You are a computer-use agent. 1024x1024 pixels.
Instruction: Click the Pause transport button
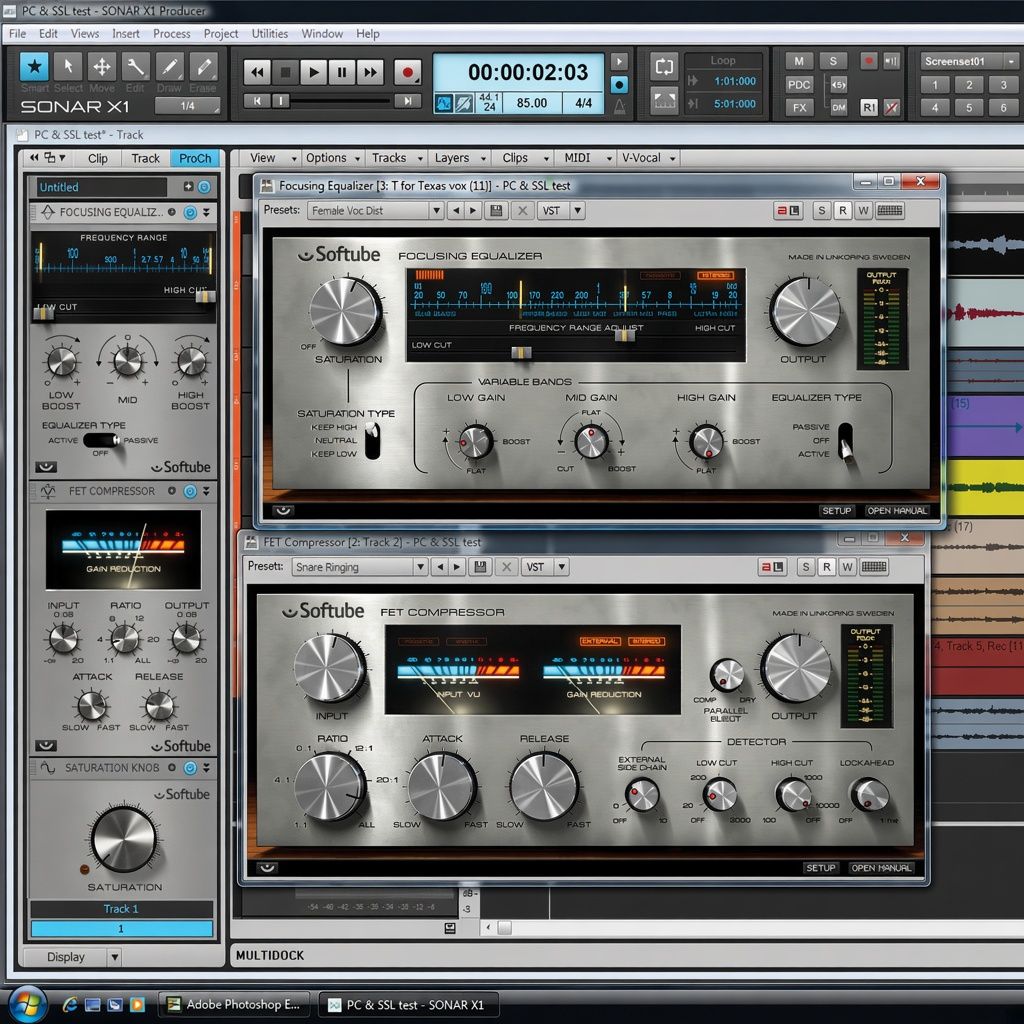click(342, 72)
